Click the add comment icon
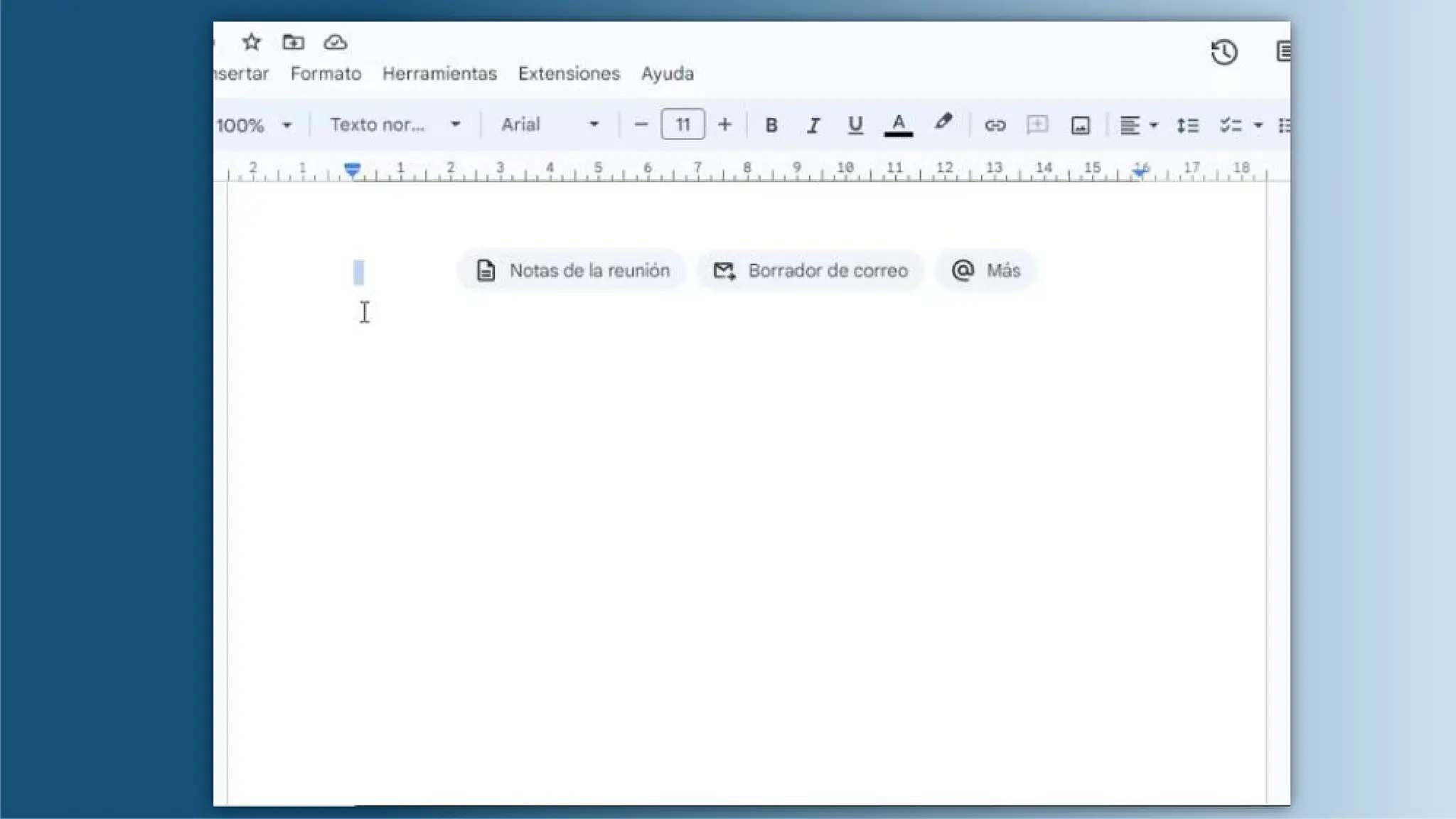 [1037, 126]
